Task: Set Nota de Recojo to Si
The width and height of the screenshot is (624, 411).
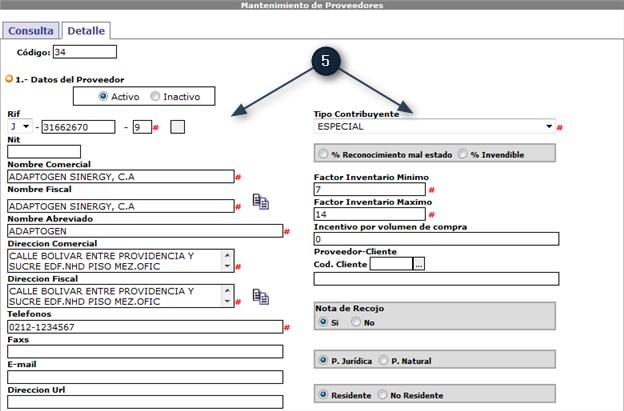Action: 323,321
